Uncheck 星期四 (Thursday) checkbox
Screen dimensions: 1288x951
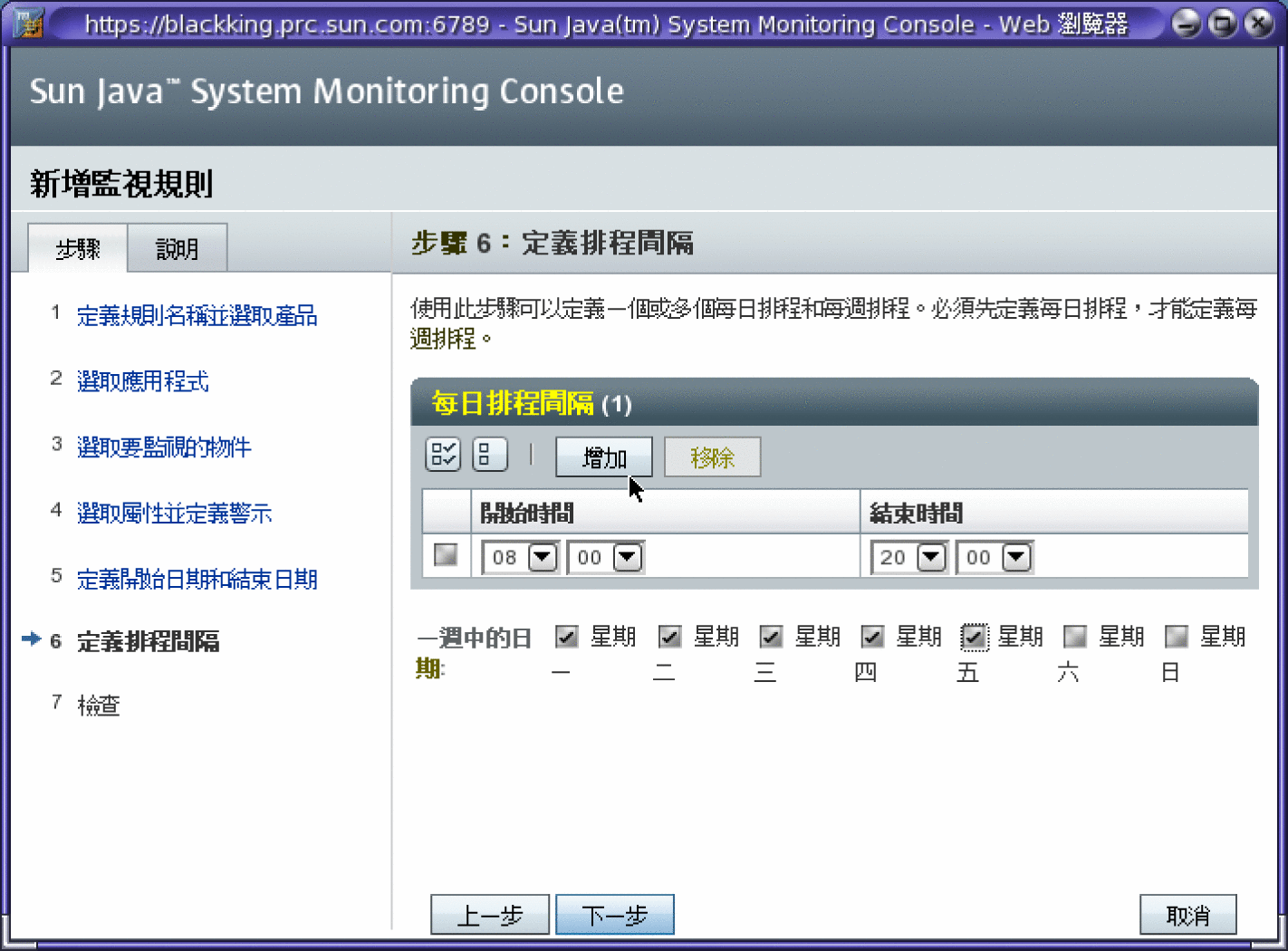point(873,637)
